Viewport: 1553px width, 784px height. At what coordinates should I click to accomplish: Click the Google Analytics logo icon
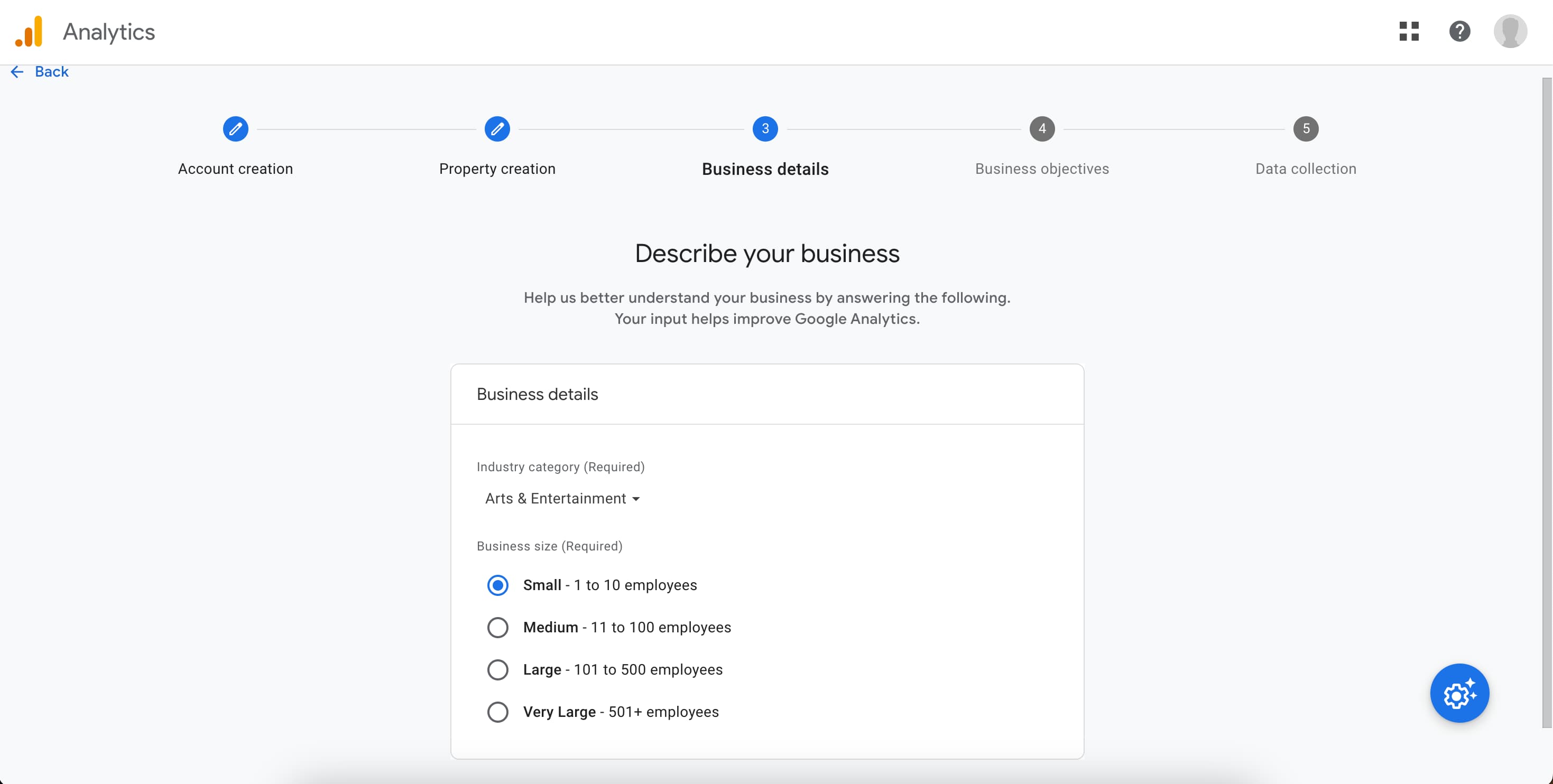point(29,31)
